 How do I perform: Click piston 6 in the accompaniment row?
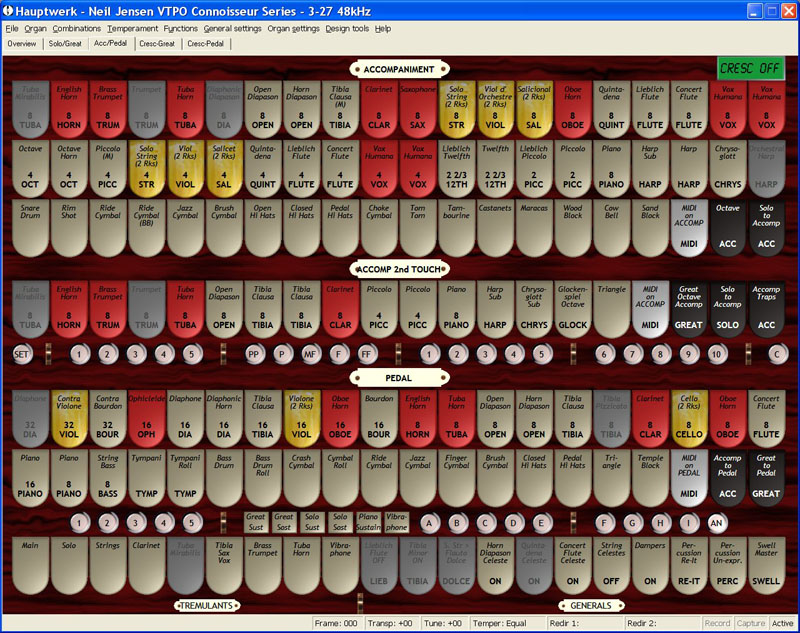[x=604, y=354]
